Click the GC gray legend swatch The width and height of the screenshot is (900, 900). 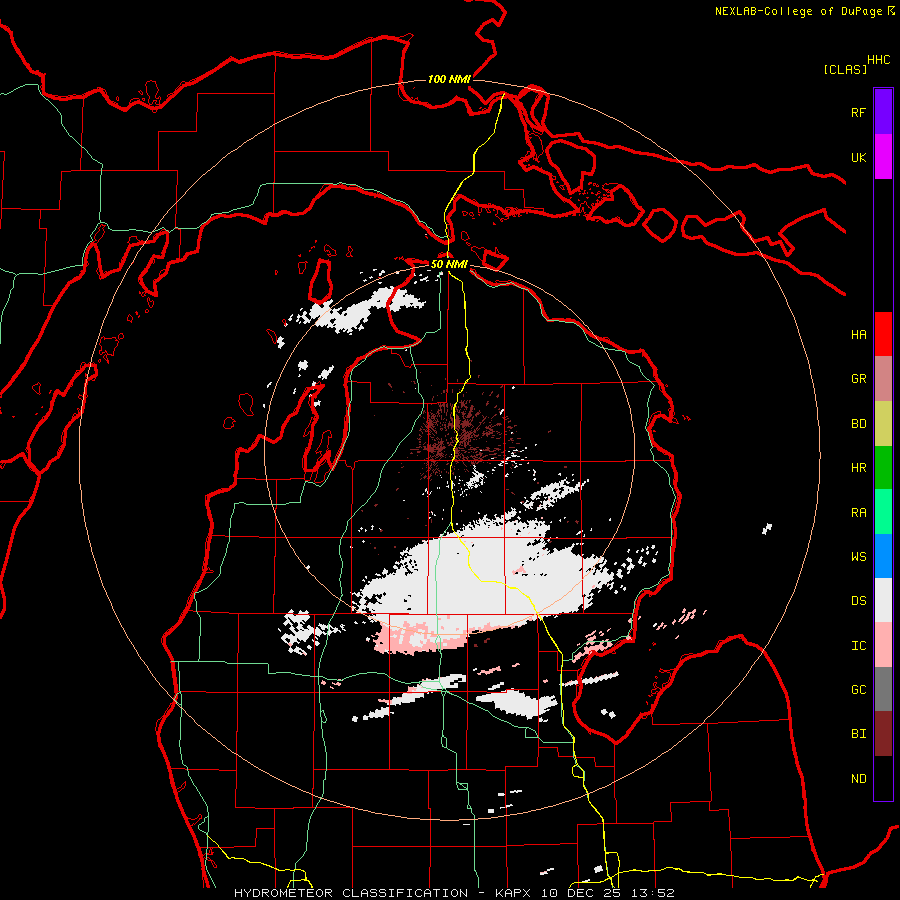[x=883, y=689]
